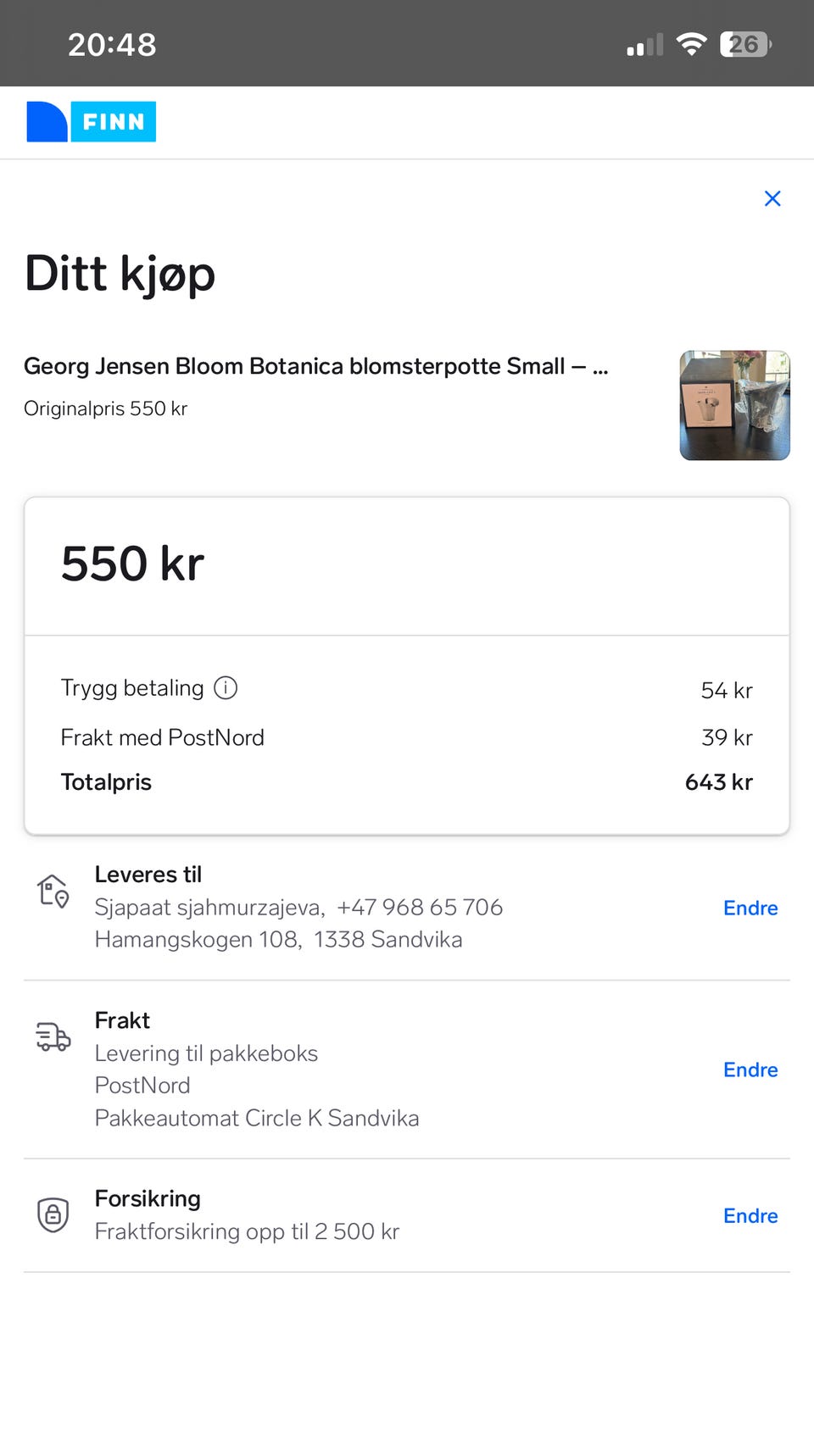Change delivery address with Endre link
Image resolution: width=814 pixels, height=1456 pixels.
click(750, 908)
